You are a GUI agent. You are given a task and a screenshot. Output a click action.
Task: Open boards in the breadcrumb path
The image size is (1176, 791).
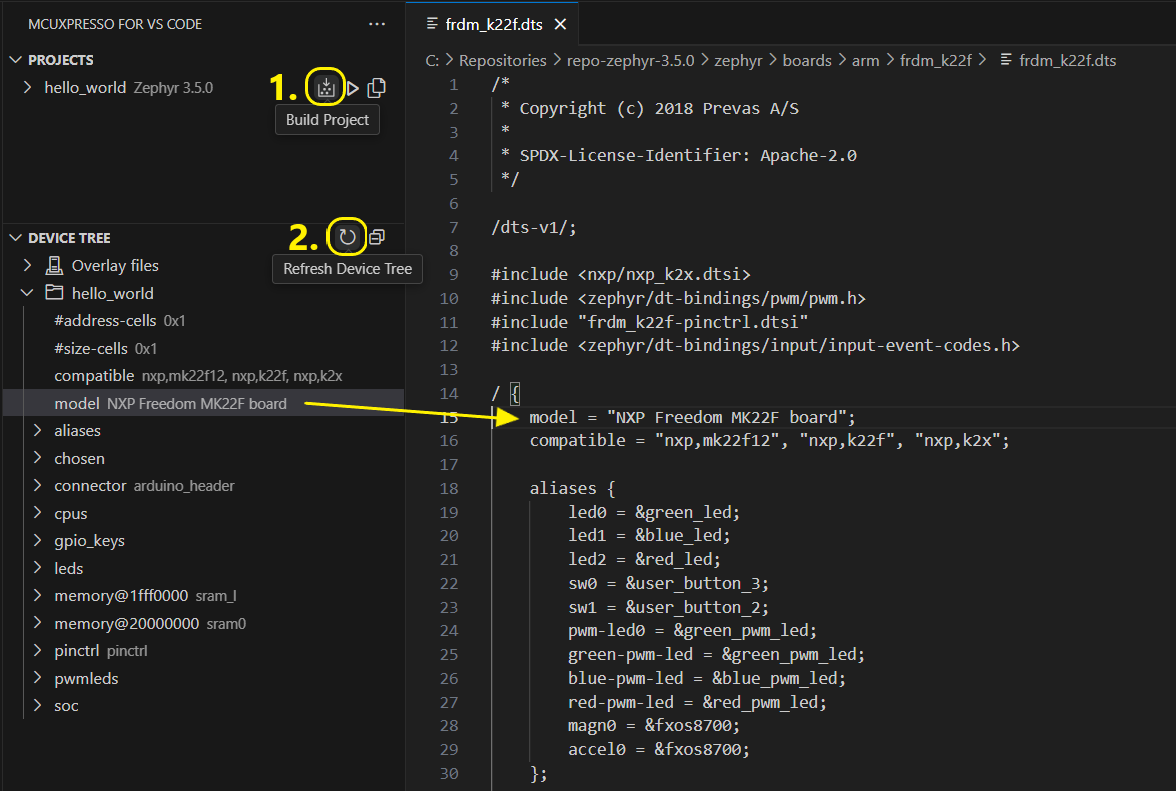(807, 60)
